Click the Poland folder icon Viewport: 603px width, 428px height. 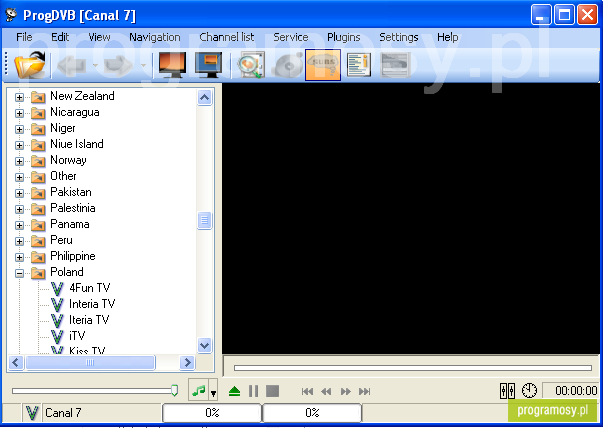coord(38,273)
